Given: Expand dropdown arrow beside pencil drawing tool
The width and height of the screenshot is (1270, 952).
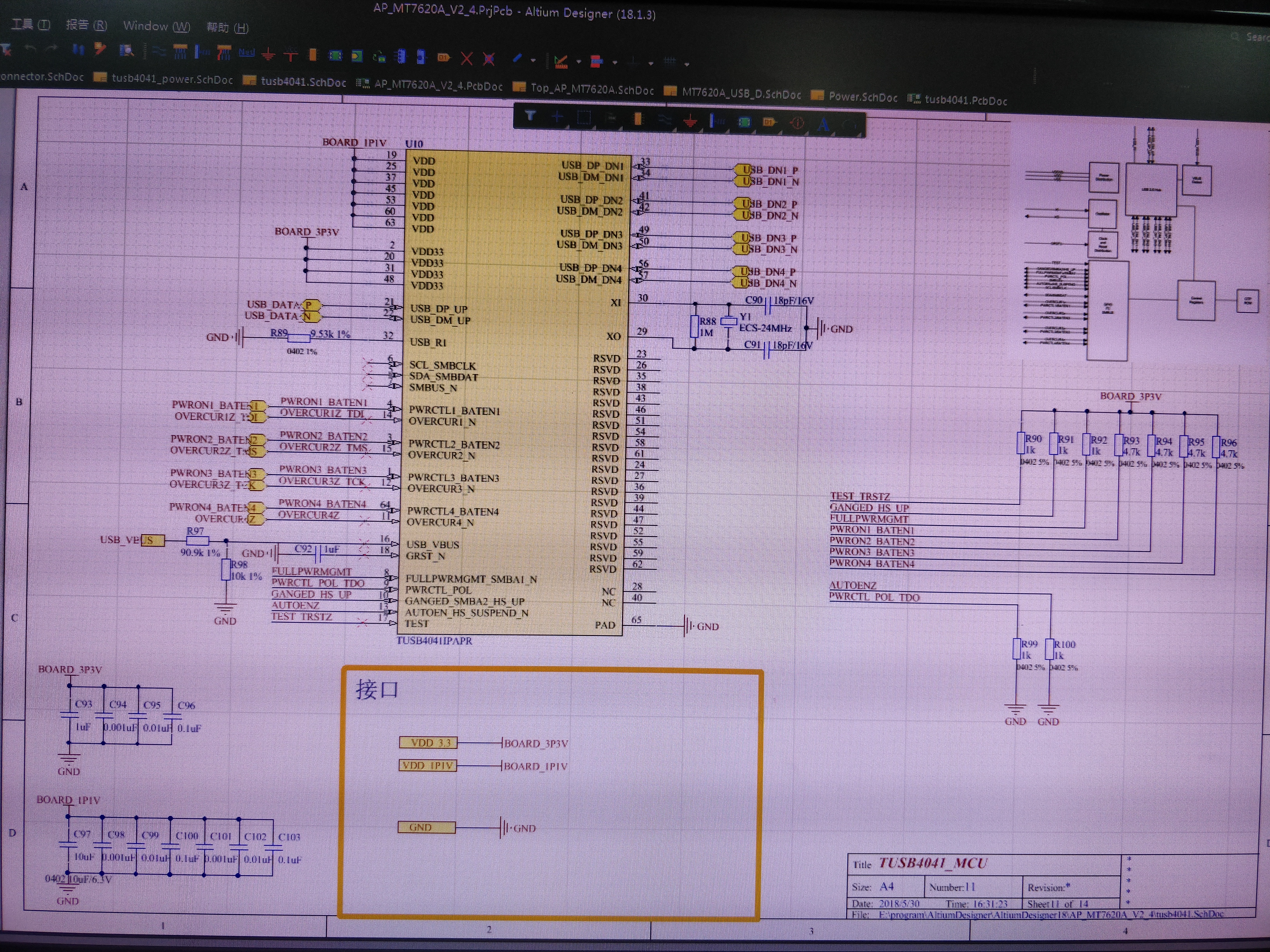Looking at the screenshot, I should pyautogui.click(x=533, y=60).
